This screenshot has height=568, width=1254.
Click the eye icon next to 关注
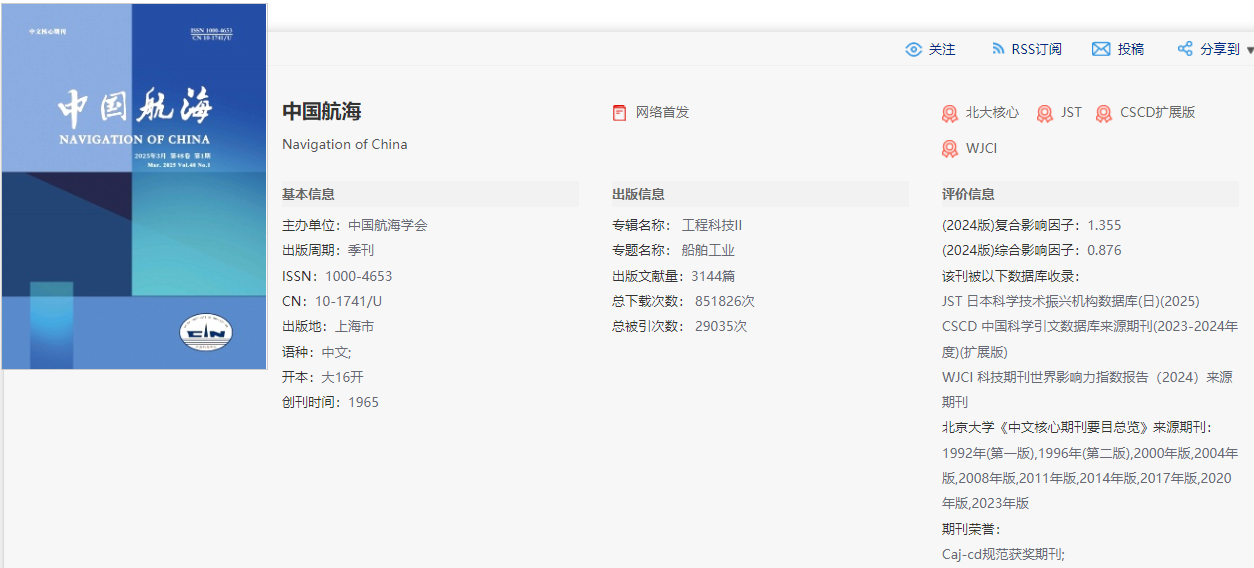click(x=913, y=49)
